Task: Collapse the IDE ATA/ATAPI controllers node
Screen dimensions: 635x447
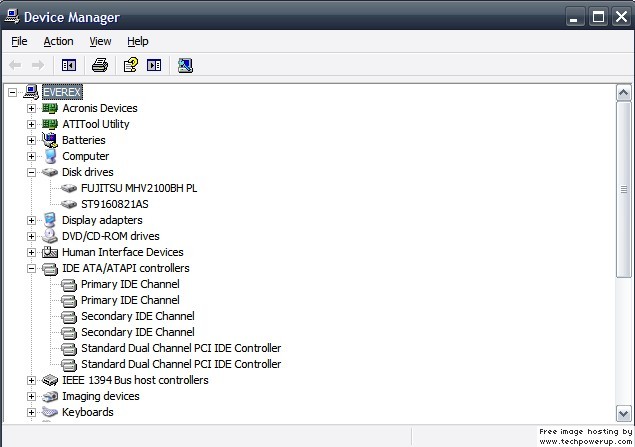Action: (31, 268)
